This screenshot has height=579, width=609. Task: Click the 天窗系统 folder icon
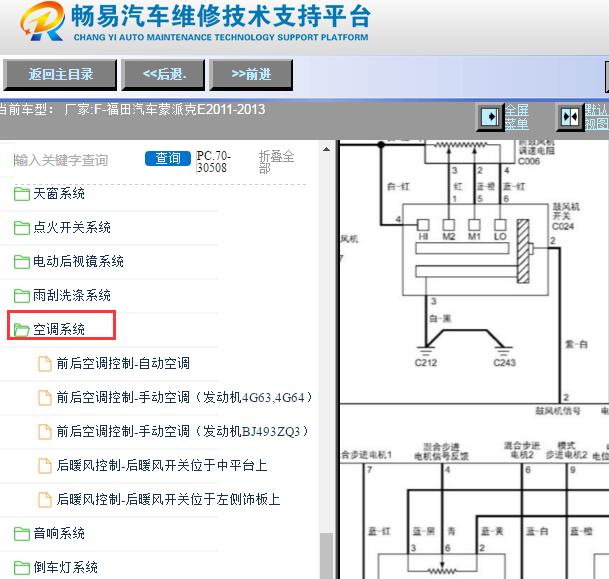(22, 194)
